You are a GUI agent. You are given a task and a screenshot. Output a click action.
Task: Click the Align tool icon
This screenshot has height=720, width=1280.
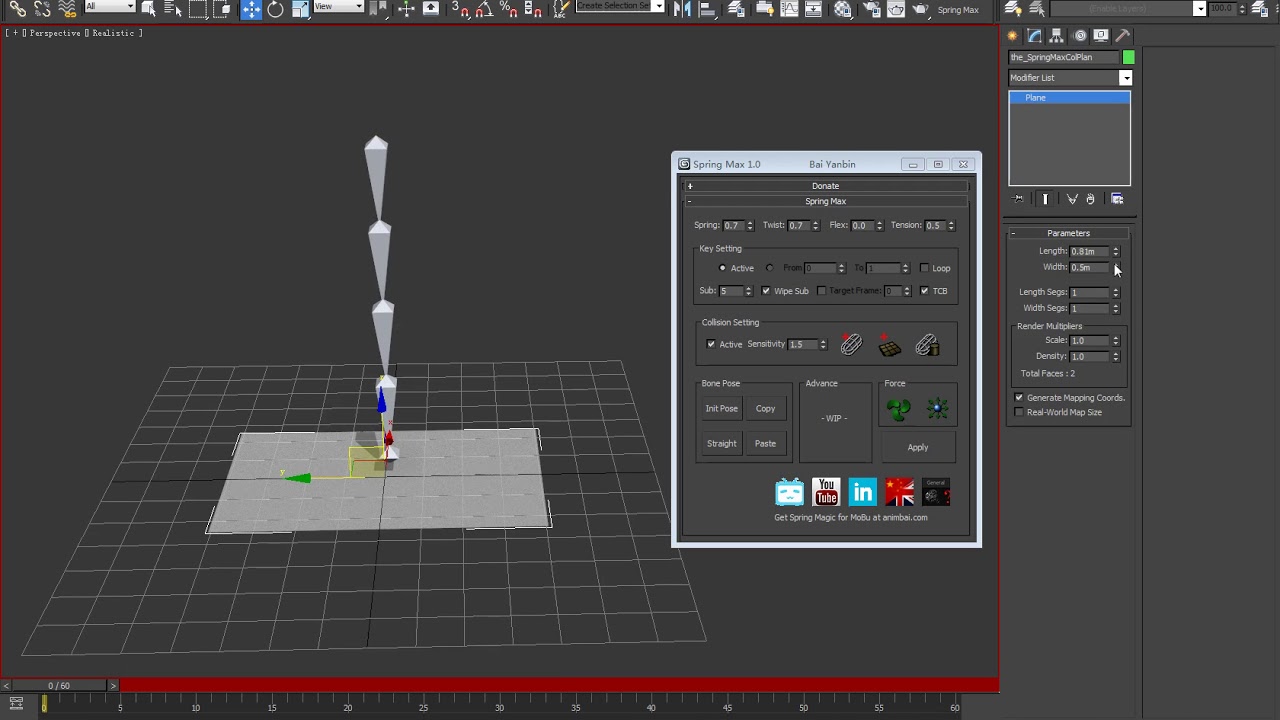tap(706, 8)
